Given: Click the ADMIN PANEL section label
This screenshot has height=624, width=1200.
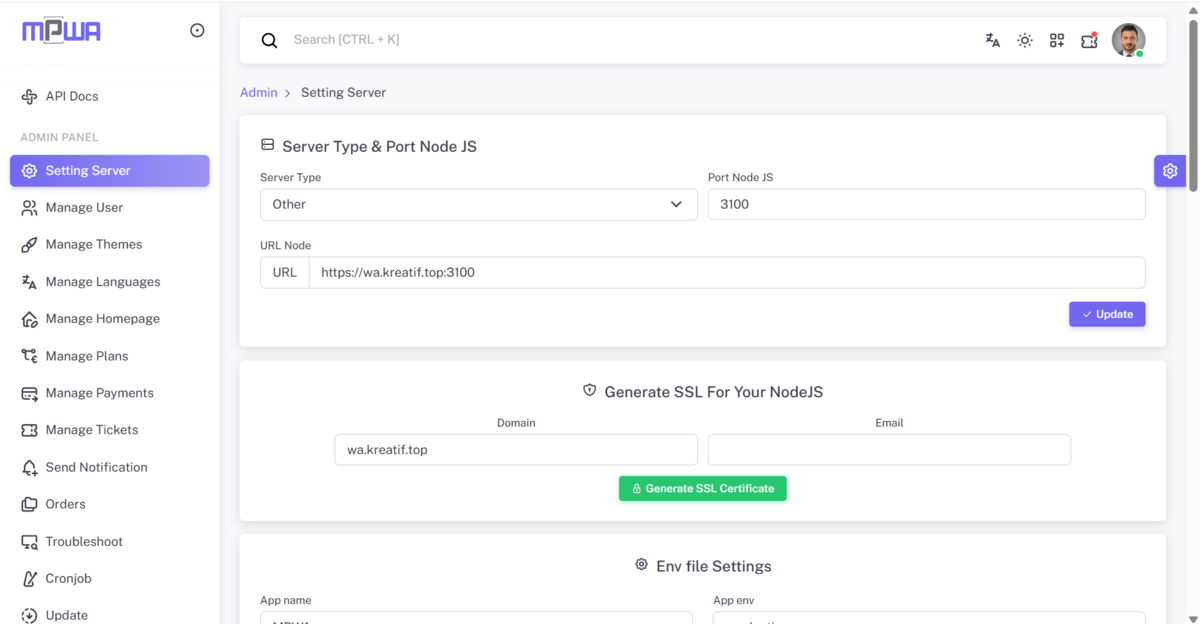Looking at the screenshot, I should [59, 138].
